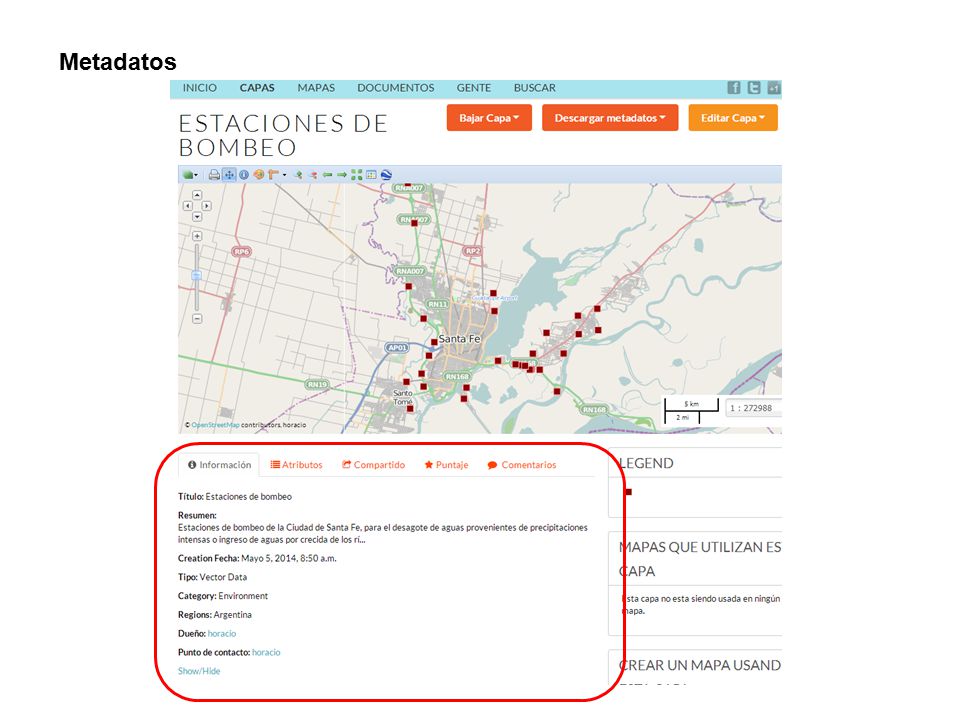This screenshot has height=720, width=960.
Task: Open the Dueño horacio link
Action: (222, 634)
